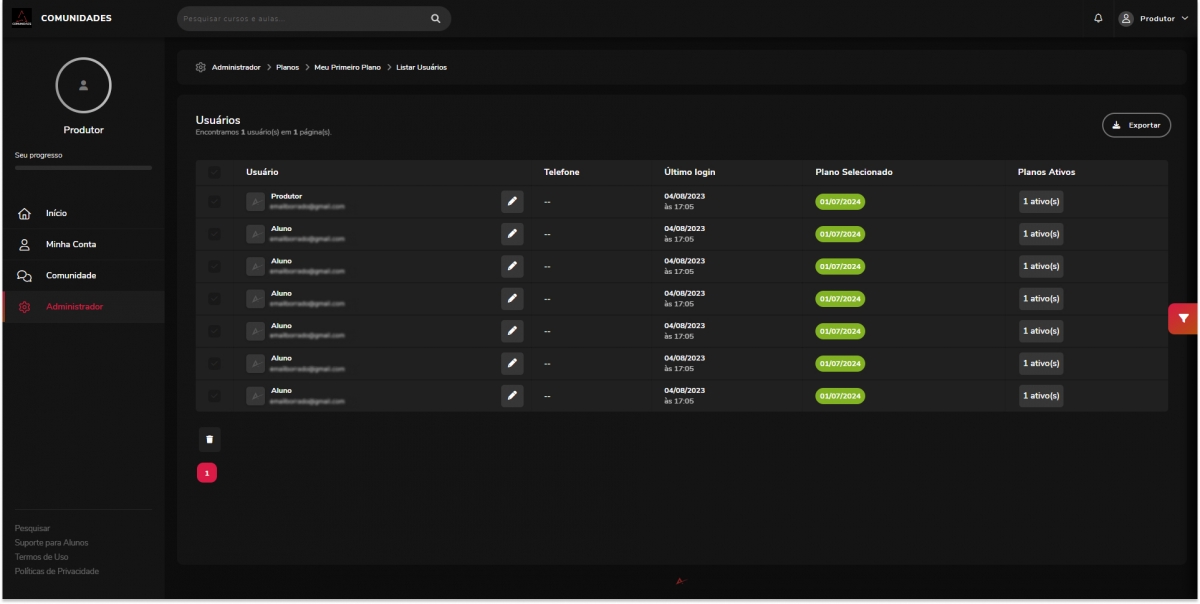Go to Comunidade in the sidebar
Screen dimensions: 1200x604
coord(70,275)
